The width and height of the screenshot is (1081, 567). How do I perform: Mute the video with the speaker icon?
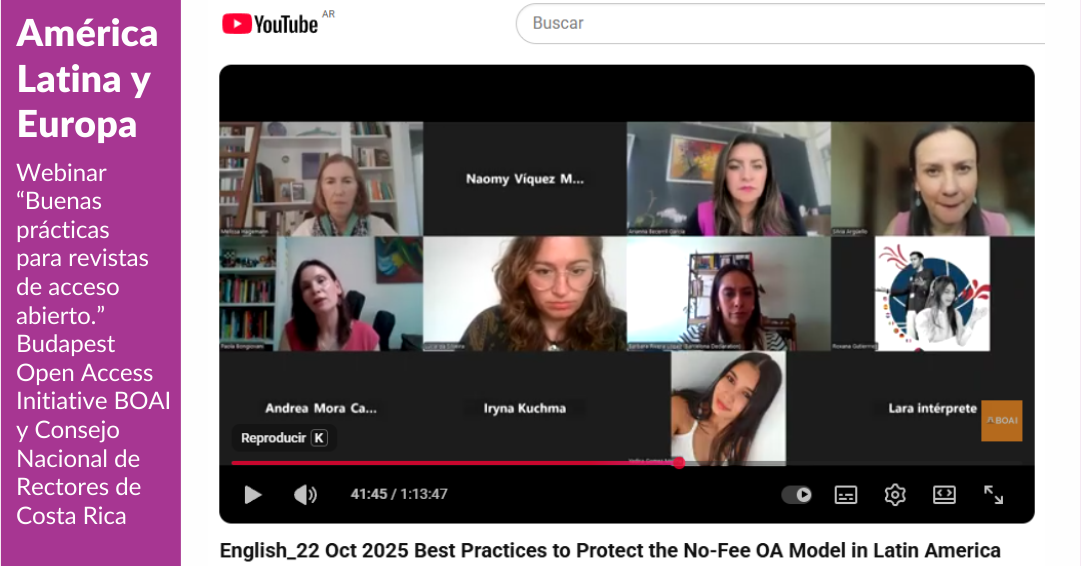pos(305,495)
